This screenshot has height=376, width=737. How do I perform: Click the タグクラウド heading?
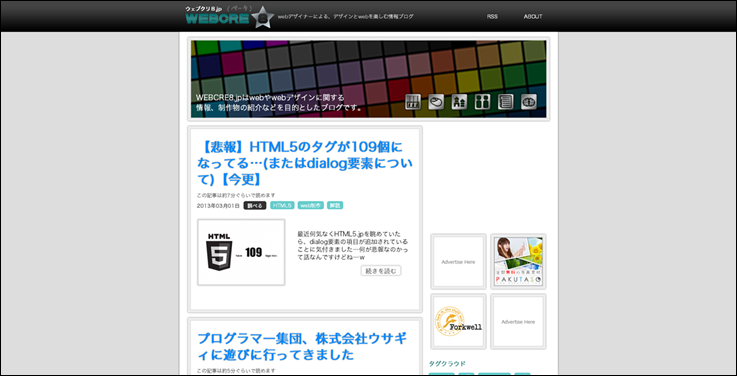(x=447, y=363)
